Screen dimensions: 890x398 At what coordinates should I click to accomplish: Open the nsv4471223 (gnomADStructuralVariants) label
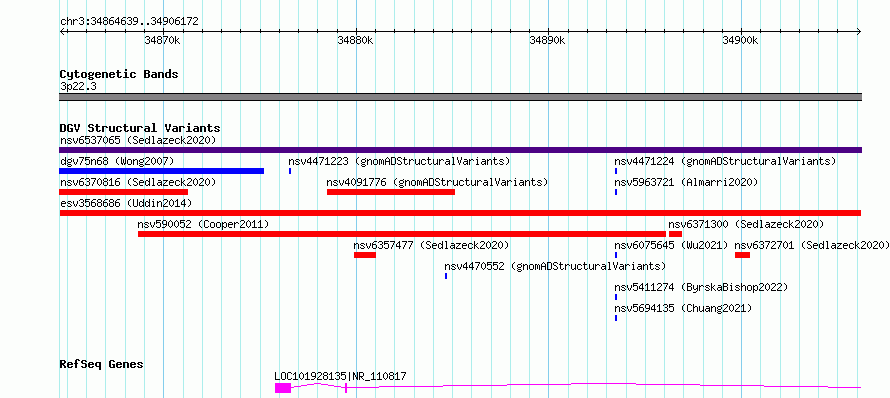[x=400, y=161]
